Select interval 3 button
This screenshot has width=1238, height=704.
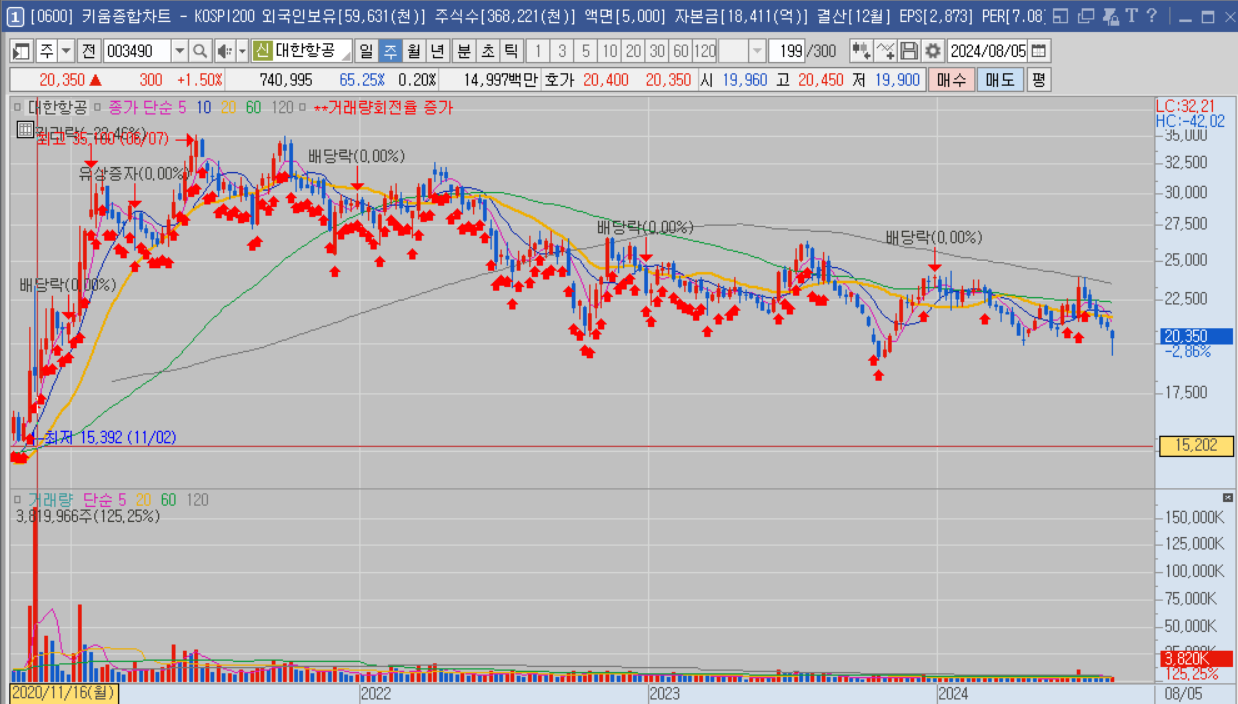(x=562, y=52)
